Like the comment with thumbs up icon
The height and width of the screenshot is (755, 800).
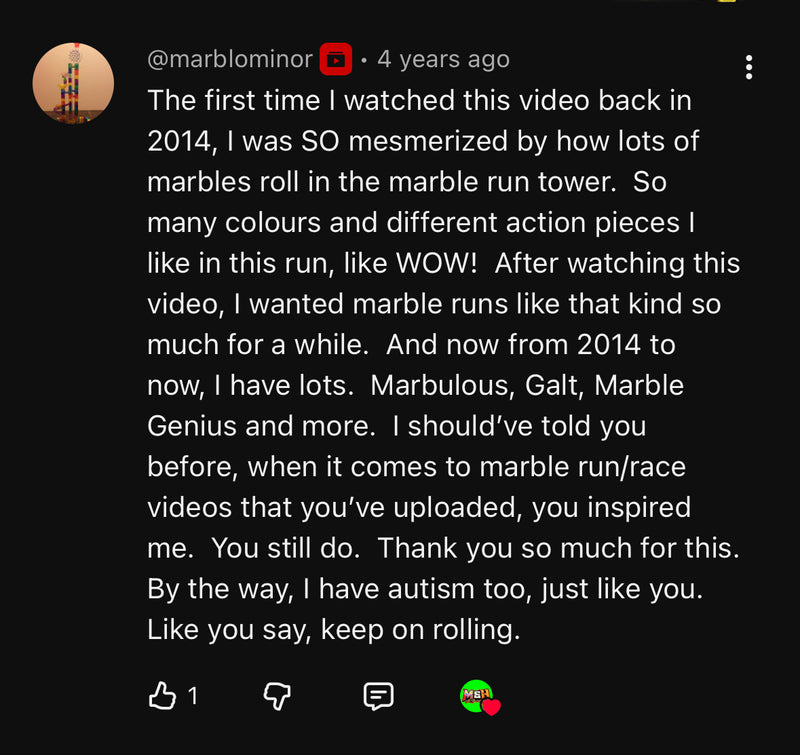pyautogui.click(x=162, y=695)
